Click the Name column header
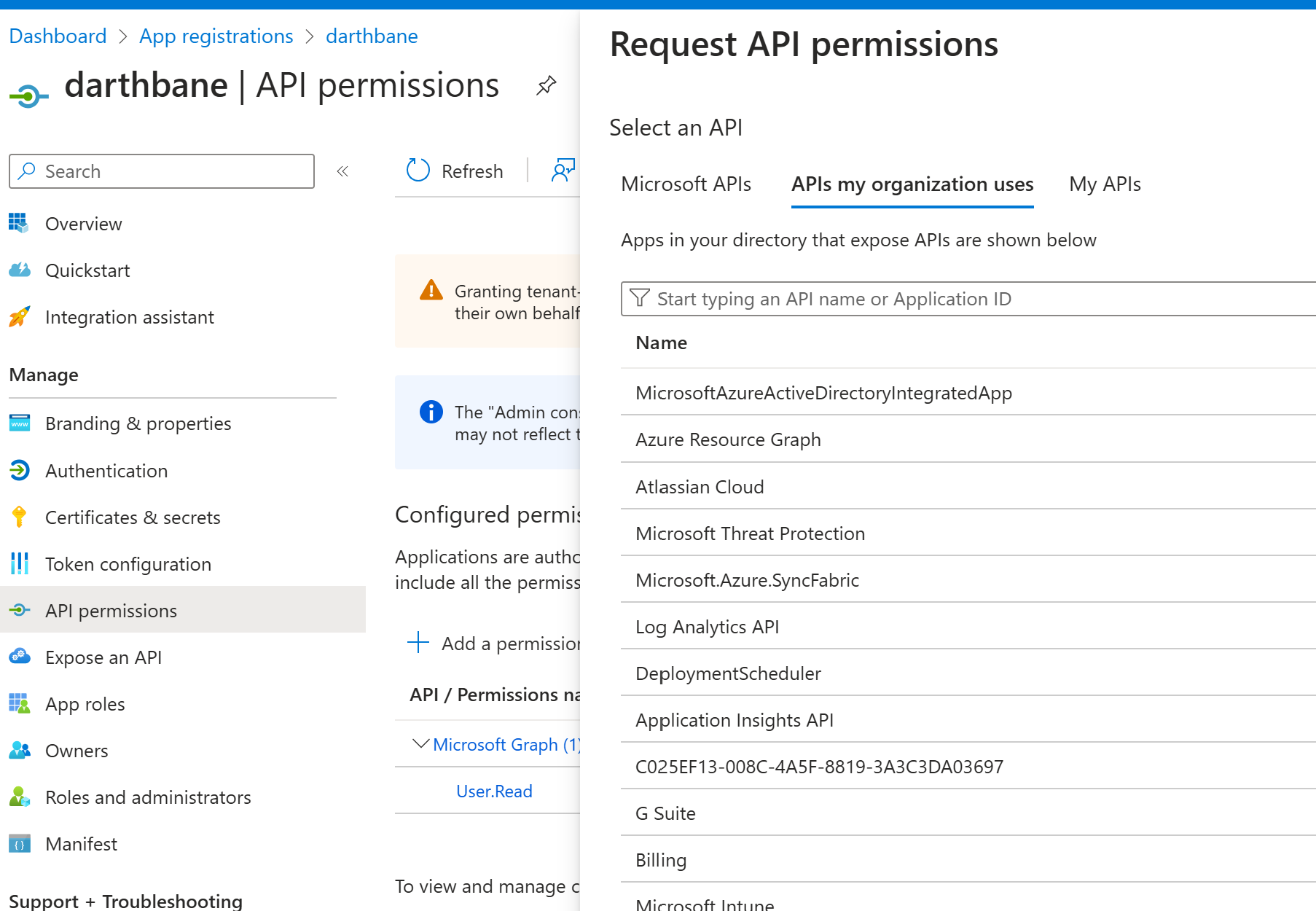Screen dimensions: 1316x911 661,343
